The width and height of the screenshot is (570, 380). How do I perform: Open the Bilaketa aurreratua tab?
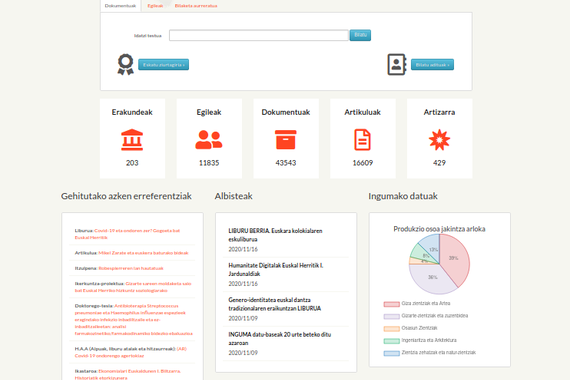196,6
